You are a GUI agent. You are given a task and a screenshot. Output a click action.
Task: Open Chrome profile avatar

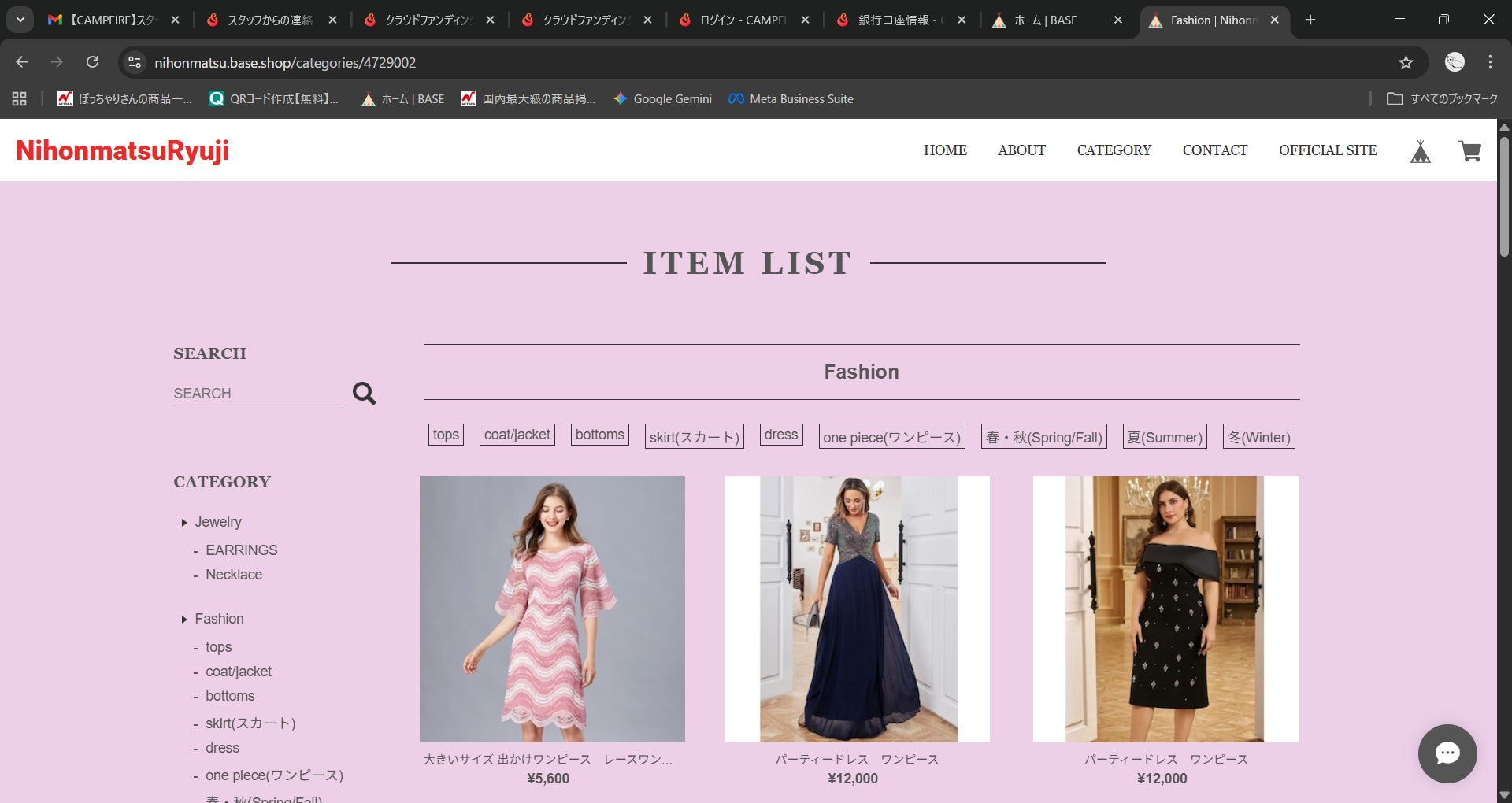click(1455, 62)
